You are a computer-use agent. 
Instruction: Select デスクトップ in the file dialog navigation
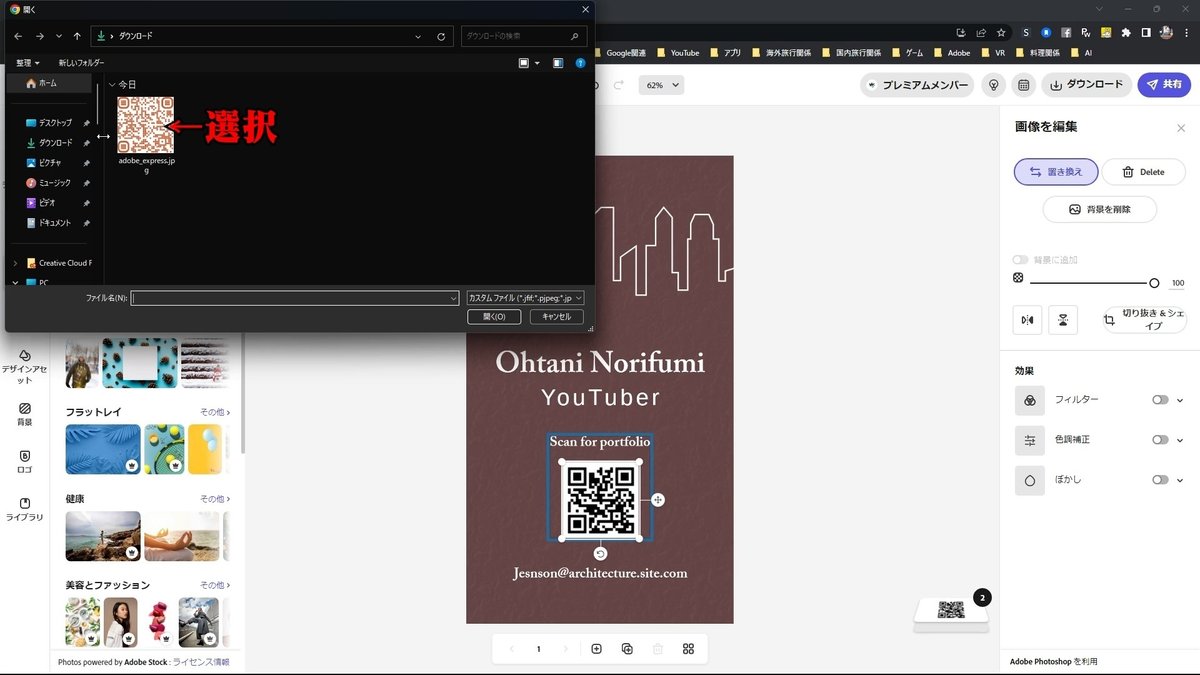pos(55,122)
